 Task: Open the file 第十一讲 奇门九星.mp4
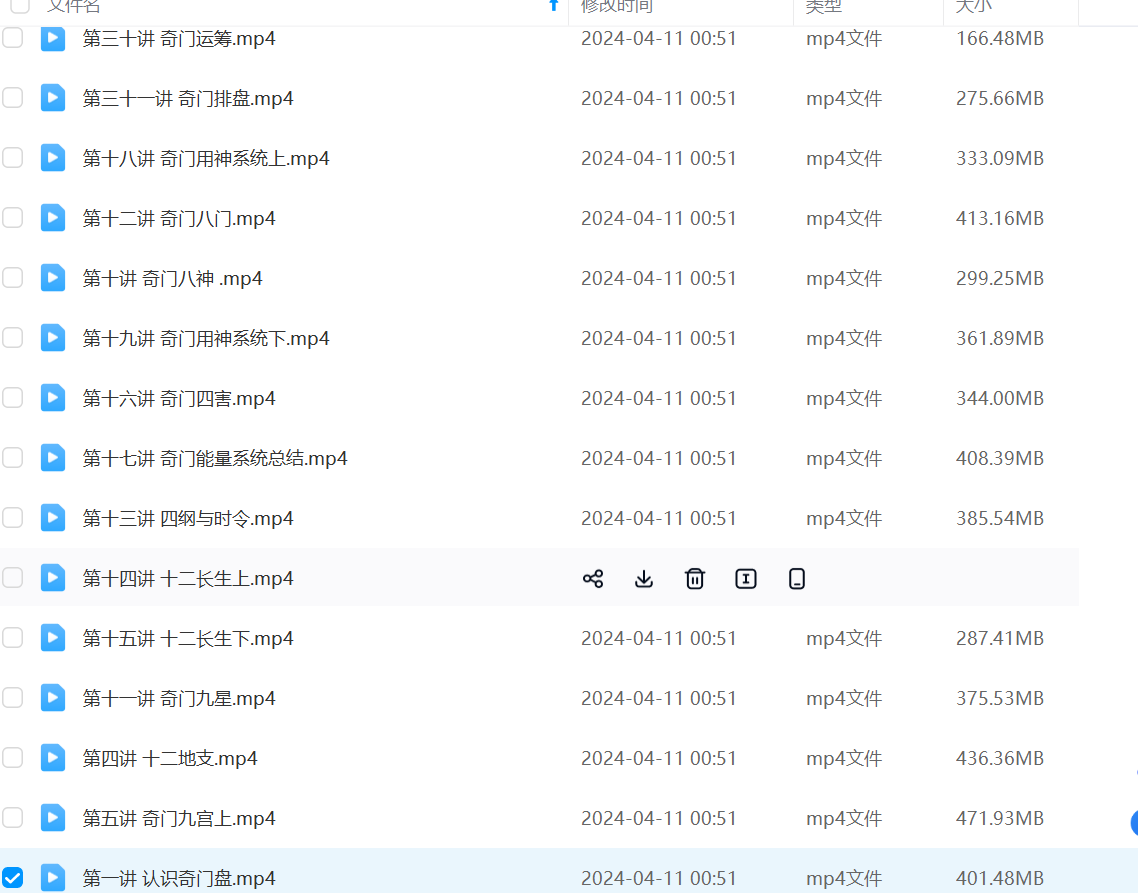click(179, 698)
